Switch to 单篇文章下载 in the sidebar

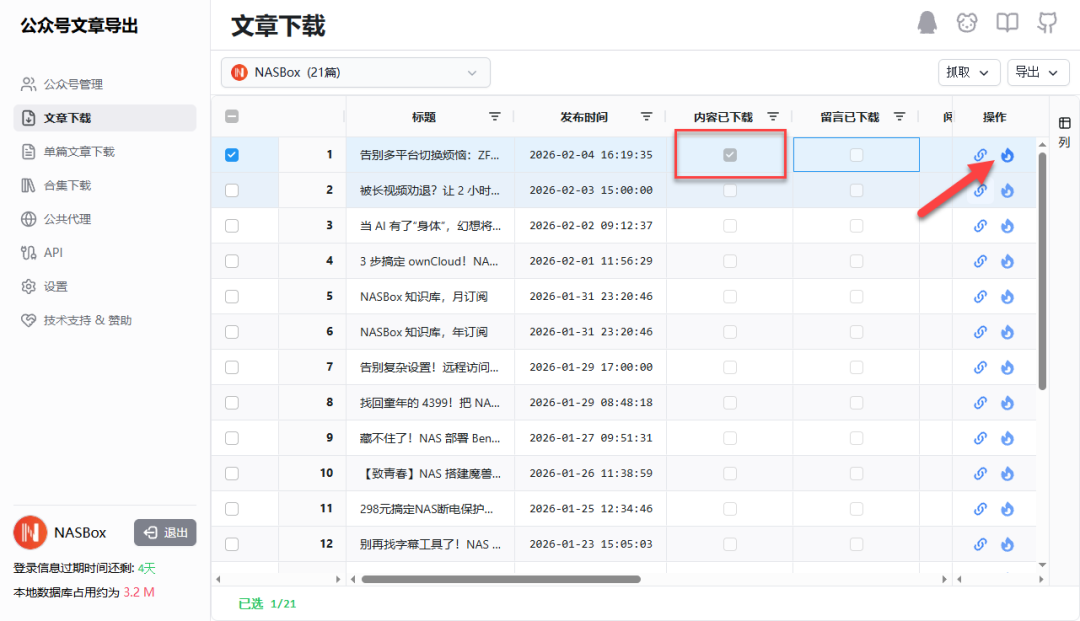coord(80,151)
